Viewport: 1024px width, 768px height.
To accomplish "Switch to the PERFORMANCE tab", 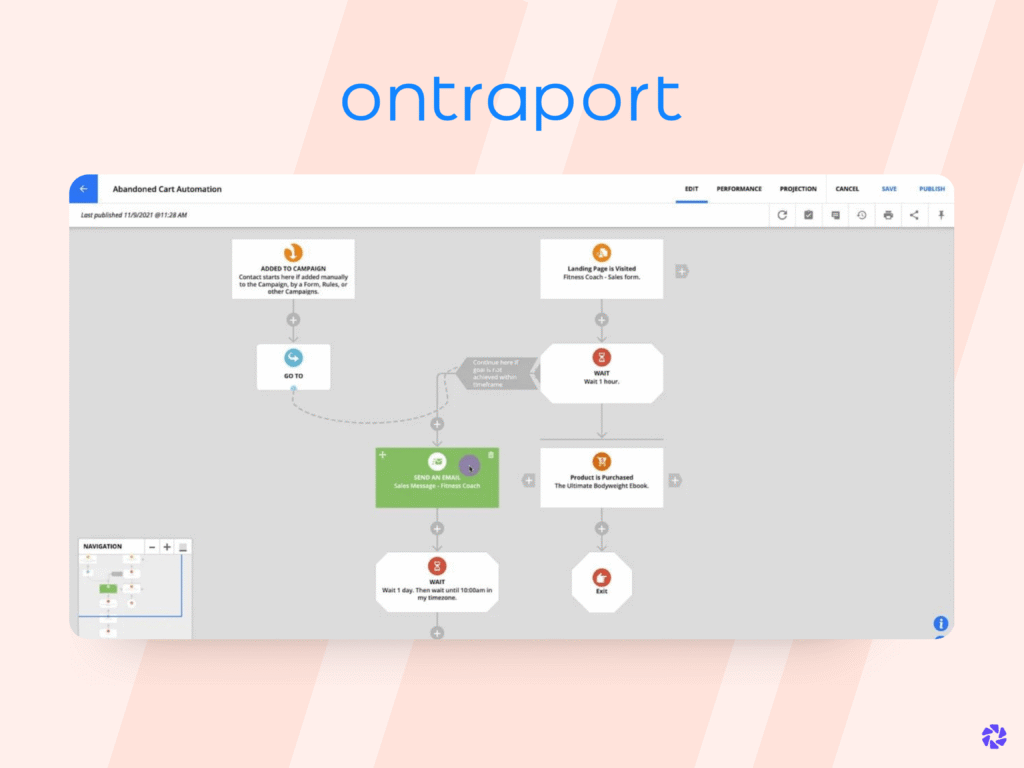I will (x=739, y=188).
